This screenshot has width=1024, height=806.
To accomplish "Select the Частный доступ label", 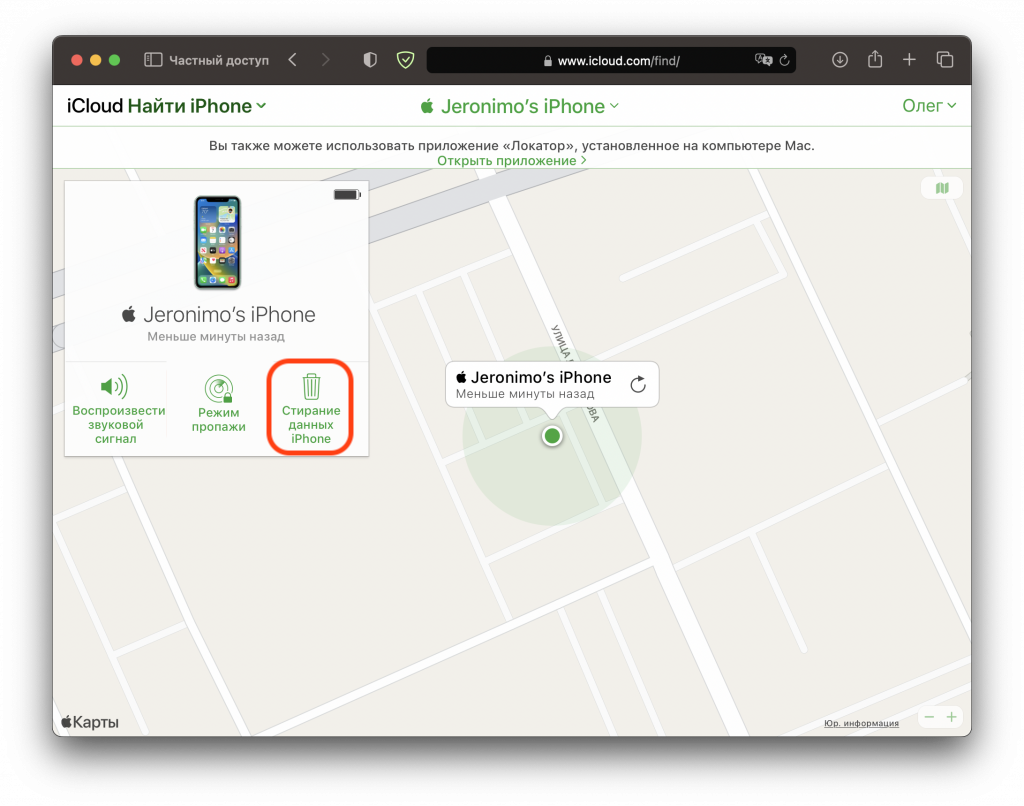I will pyautogui.click(x=219, y=60).
